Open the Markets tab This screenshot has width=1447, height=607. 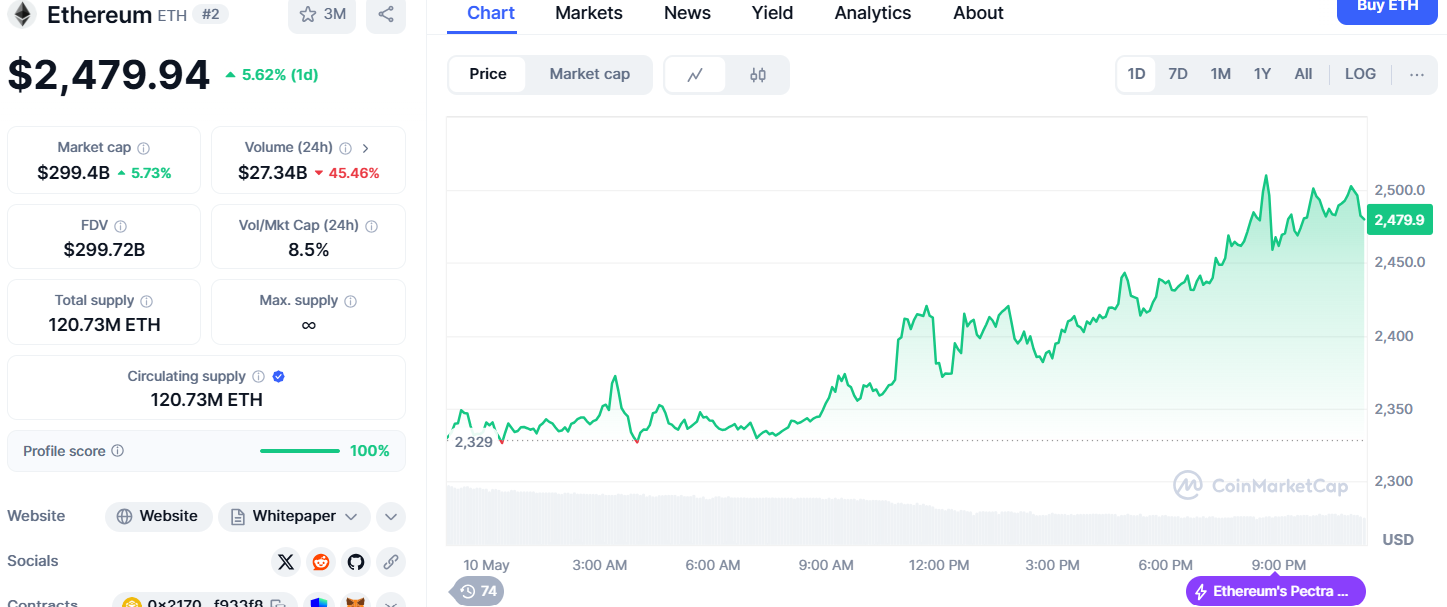pos(589,13)
